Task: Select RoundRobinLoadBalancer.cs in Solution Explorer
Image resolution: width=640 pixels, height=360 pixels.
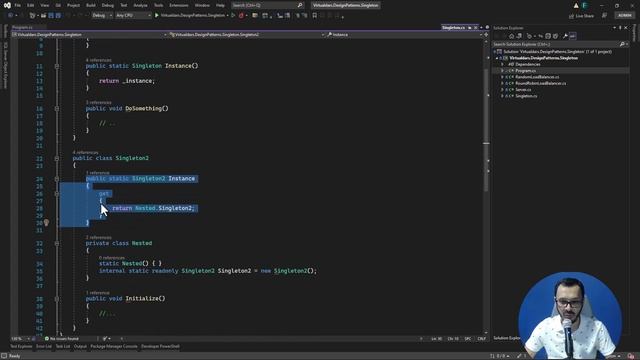Action: tap(540, 83)
